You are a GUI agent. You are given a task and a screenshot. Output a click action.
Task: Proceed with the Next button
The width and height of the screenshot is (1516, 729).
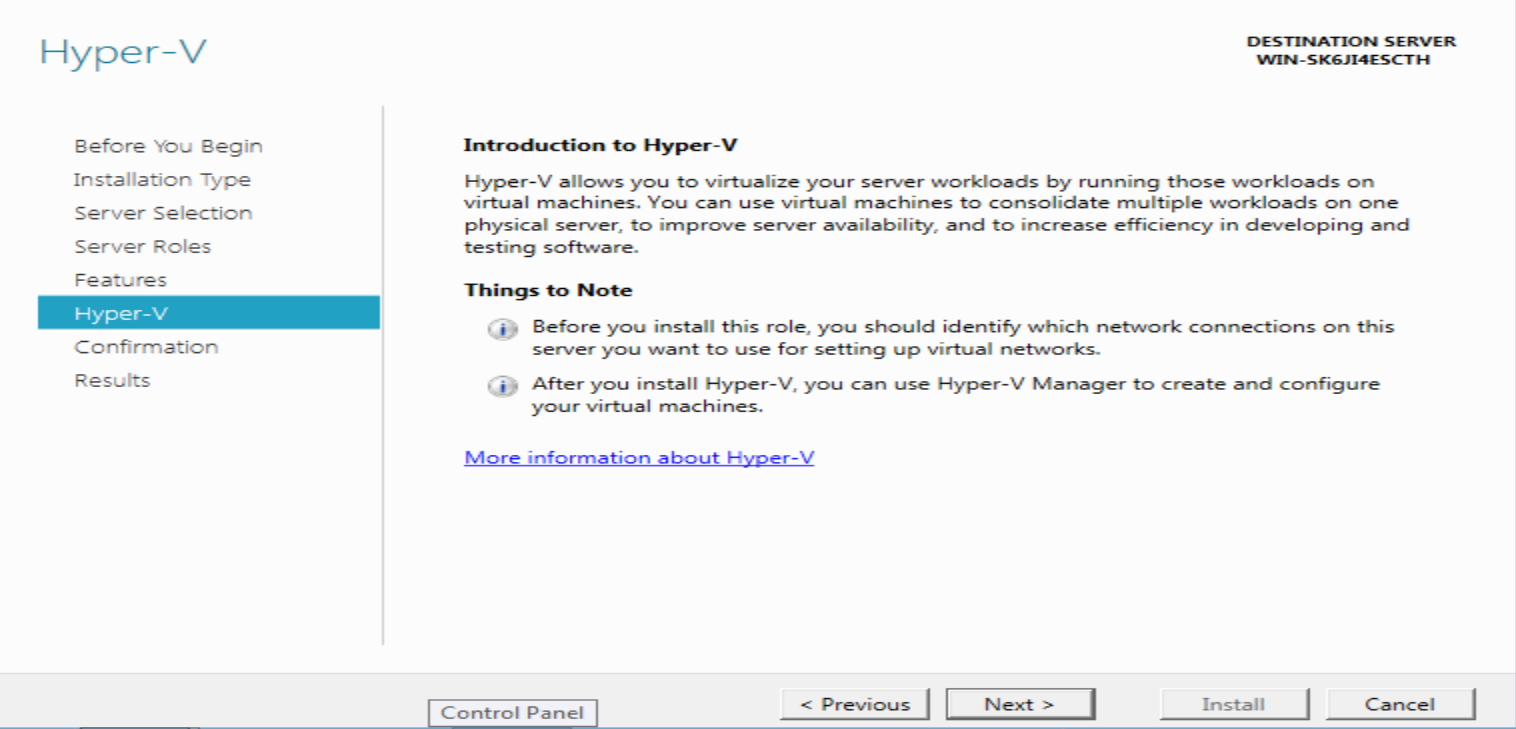(x=1020, y=704)
